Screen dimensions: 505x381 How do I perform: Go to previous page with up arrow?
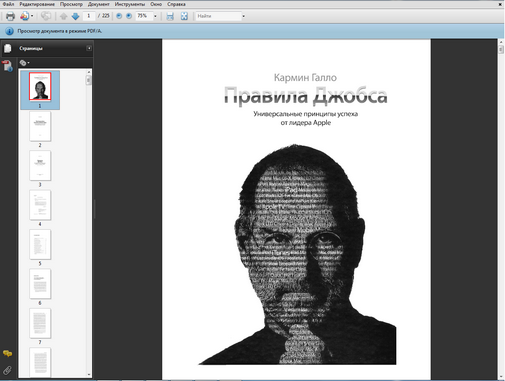(x=64, y=16)
